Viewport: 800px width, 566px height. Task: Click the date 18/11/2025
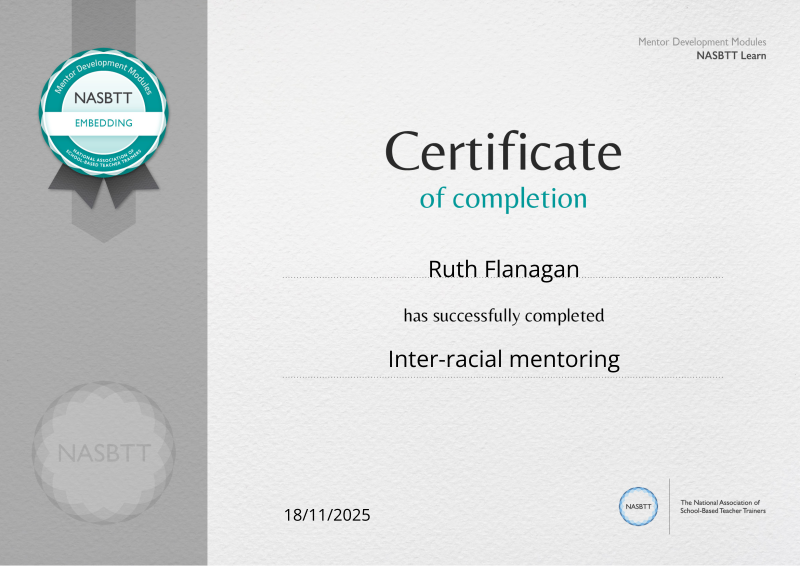click(327, 516)
